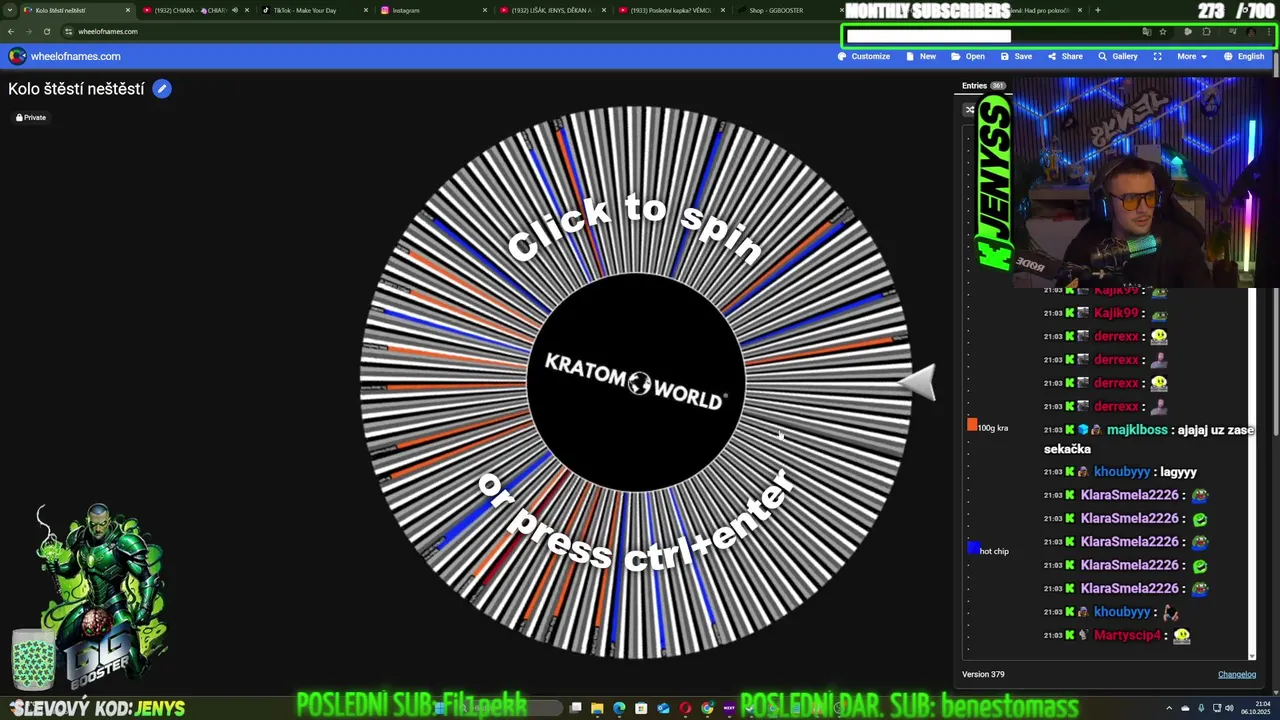This screenshot has width=1280, height=720.
Task: Close the TikTok browser tab
Action: point(366,10)
